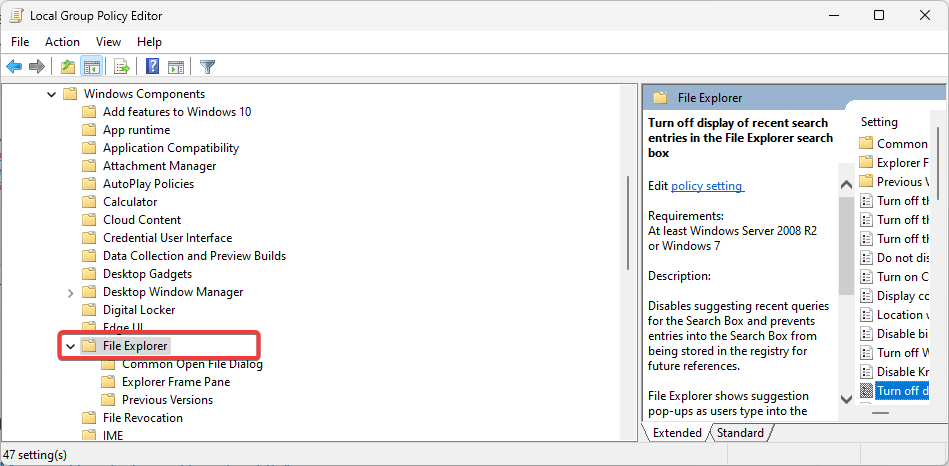Select the File Revocation folder
Screen dimensions: 949x466
[142, 418]
